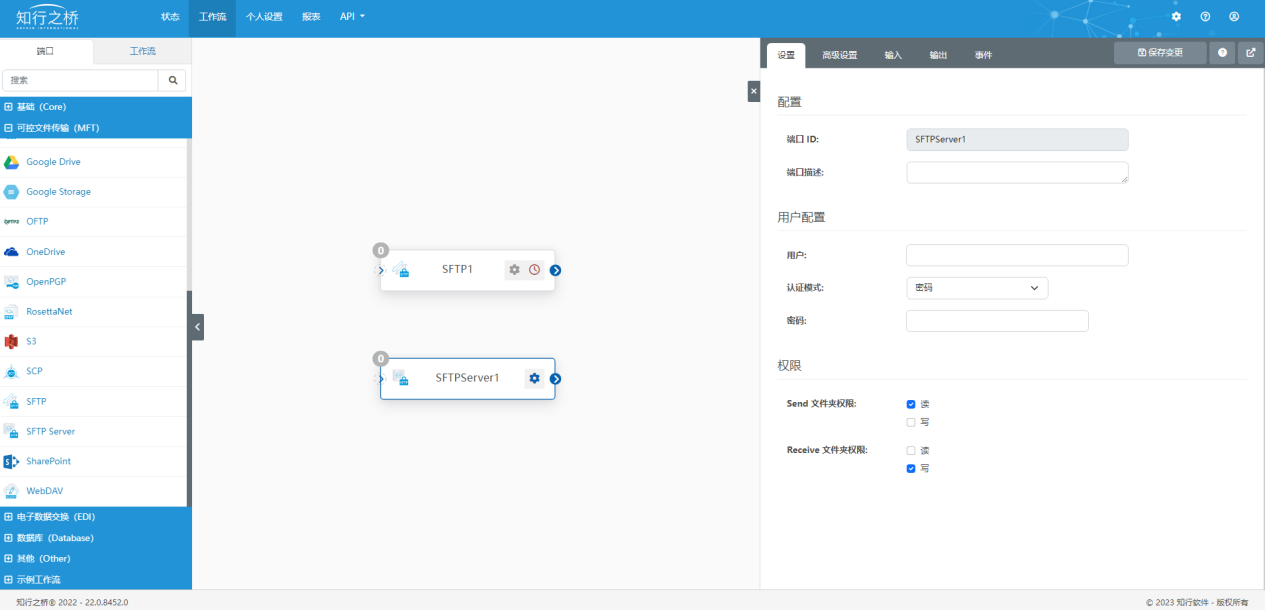Click the output arrow of SFTP1 node
This screenshot has height=610, width=1265.
pyautogui.click(x=556, y=270)
